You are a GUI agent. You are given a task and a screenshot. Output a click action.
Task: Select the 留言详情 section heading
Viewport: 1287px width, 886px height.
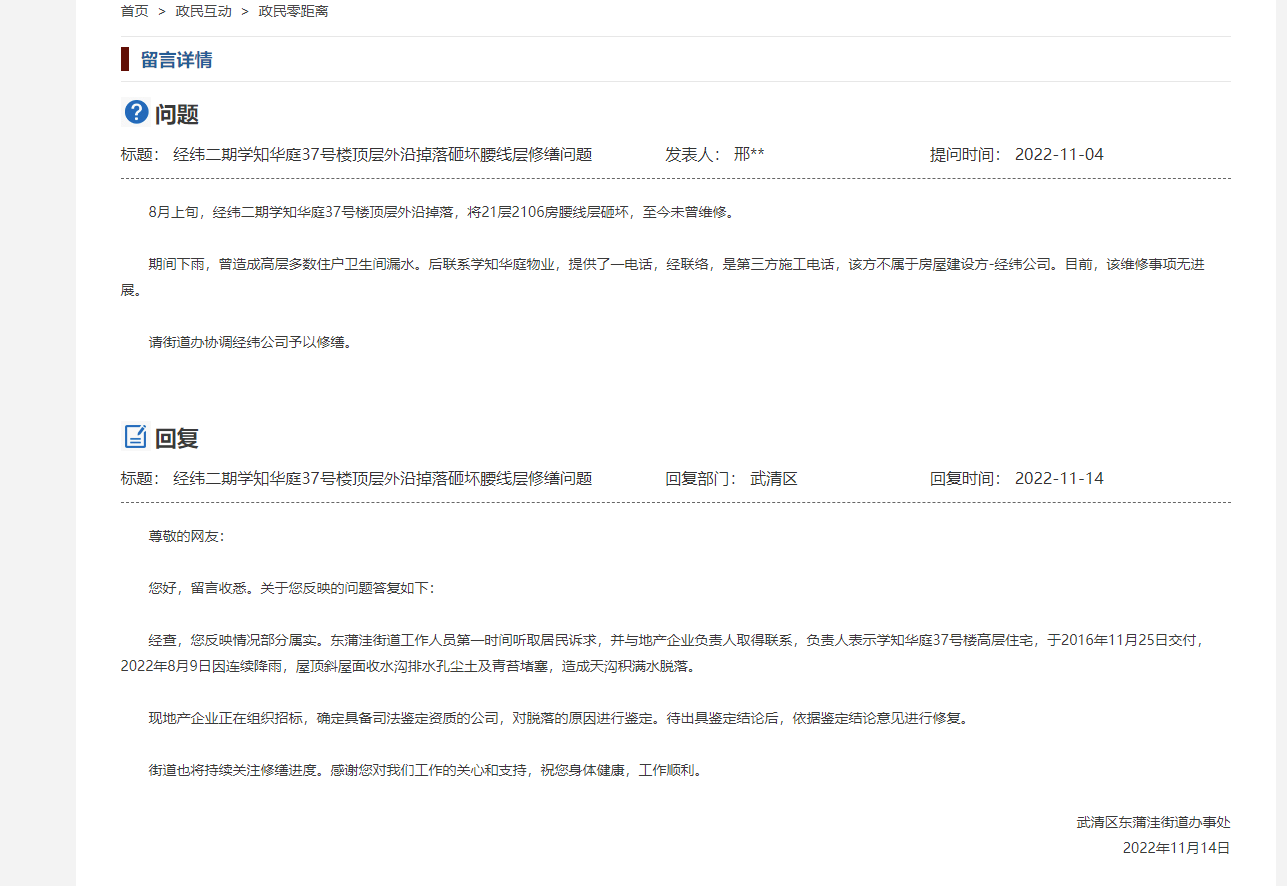click(176, 60)
